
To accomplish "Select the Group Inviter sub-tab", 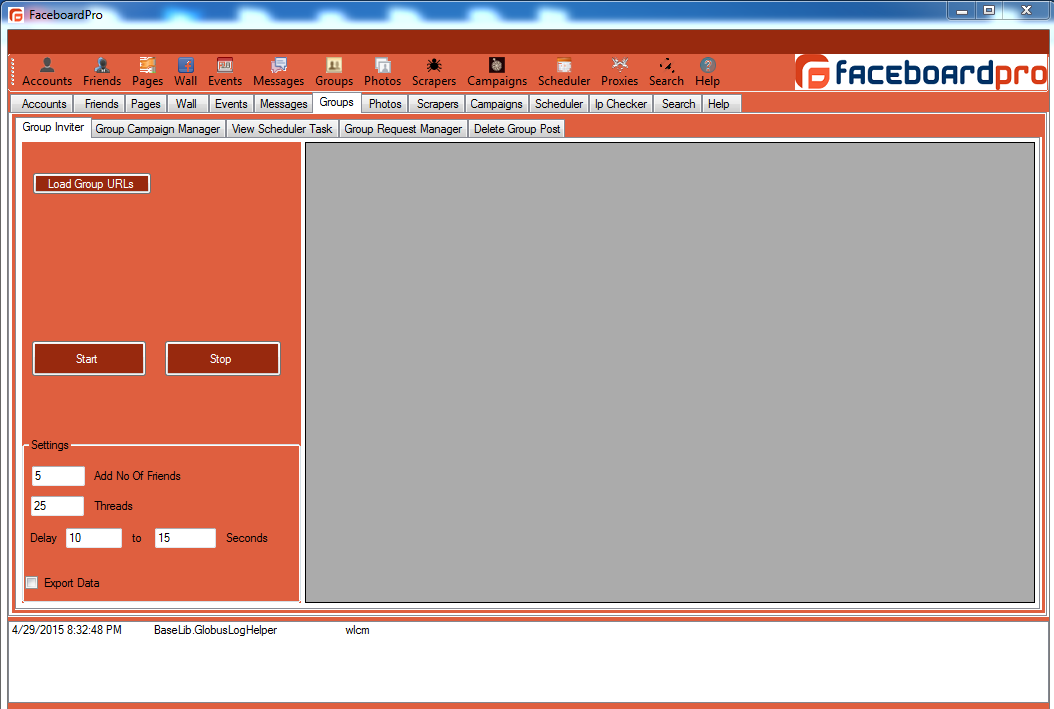I will [53, 127].
